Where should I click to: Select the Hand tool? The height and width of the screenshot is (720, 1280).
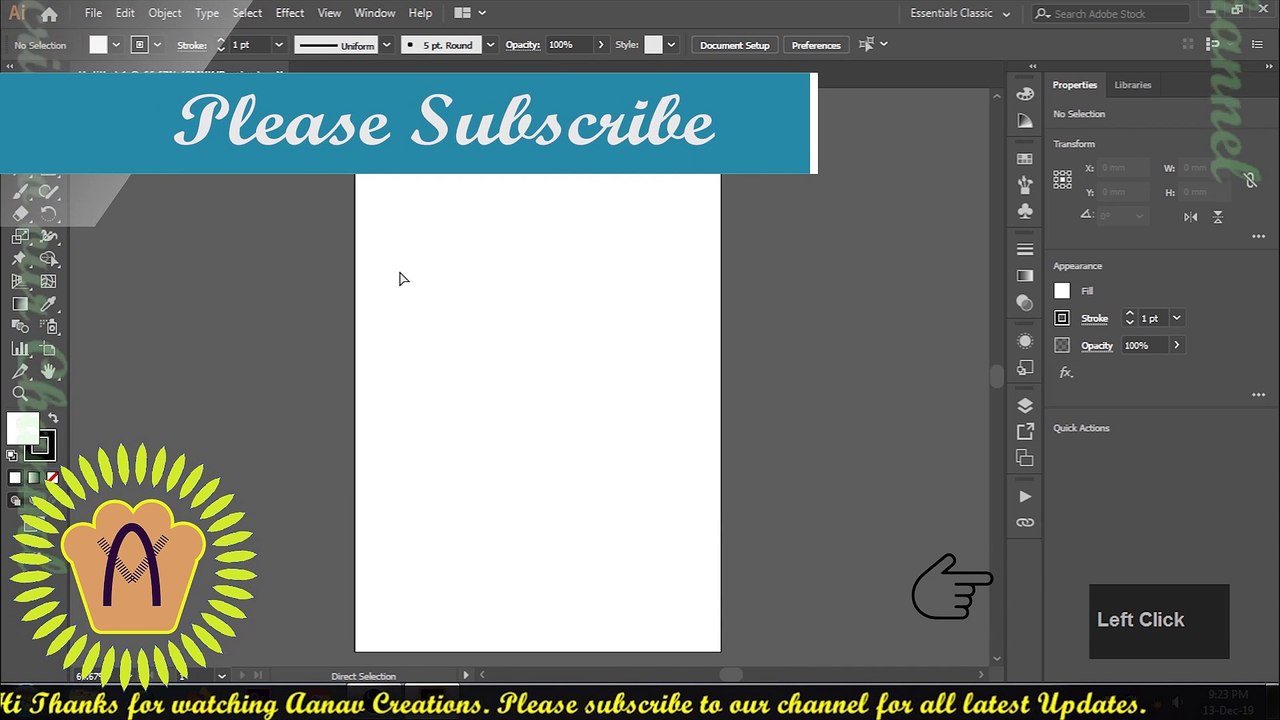[48, 371]
